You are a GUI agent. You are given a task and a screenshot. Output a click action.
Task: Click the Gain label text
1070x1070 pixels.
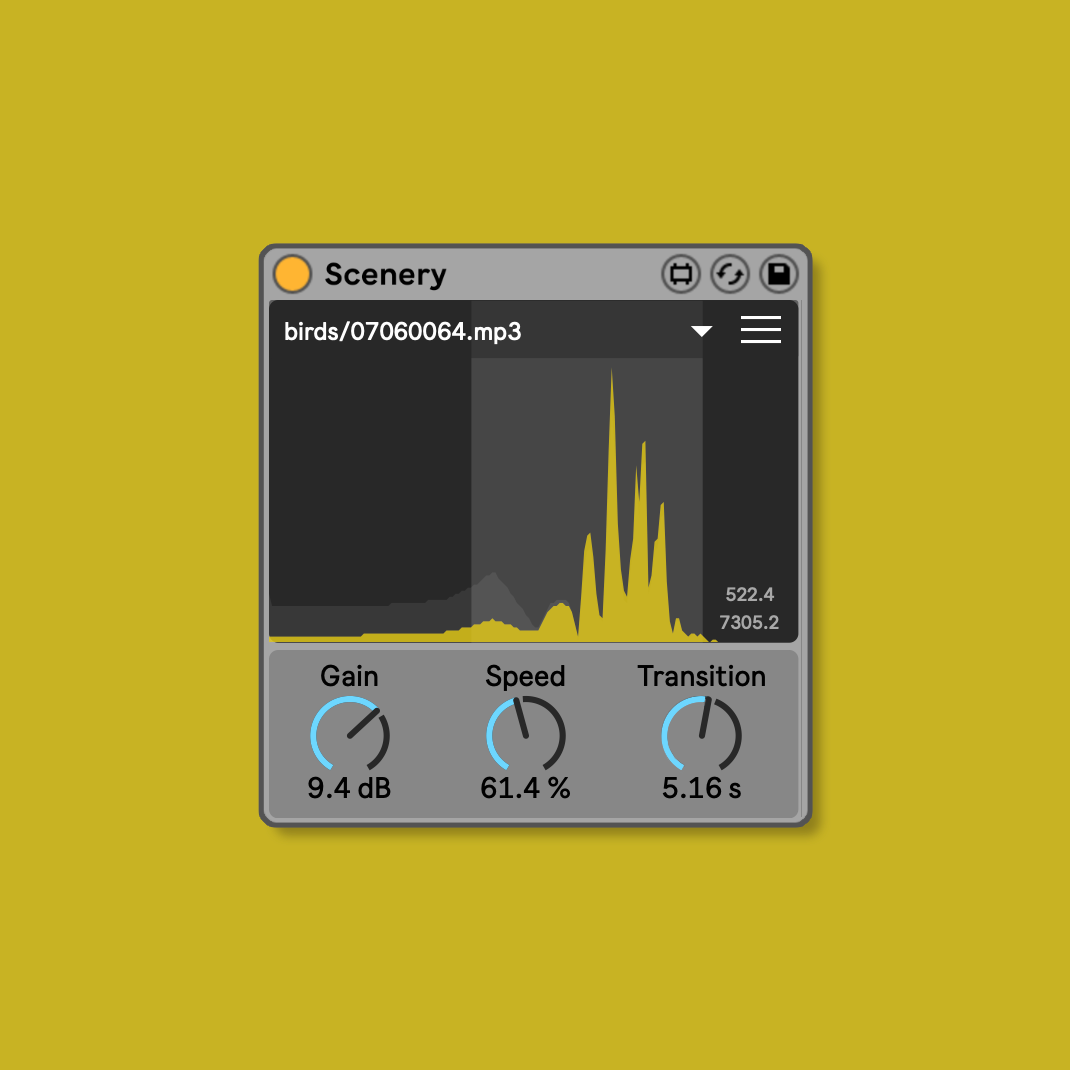pos(349,677)
